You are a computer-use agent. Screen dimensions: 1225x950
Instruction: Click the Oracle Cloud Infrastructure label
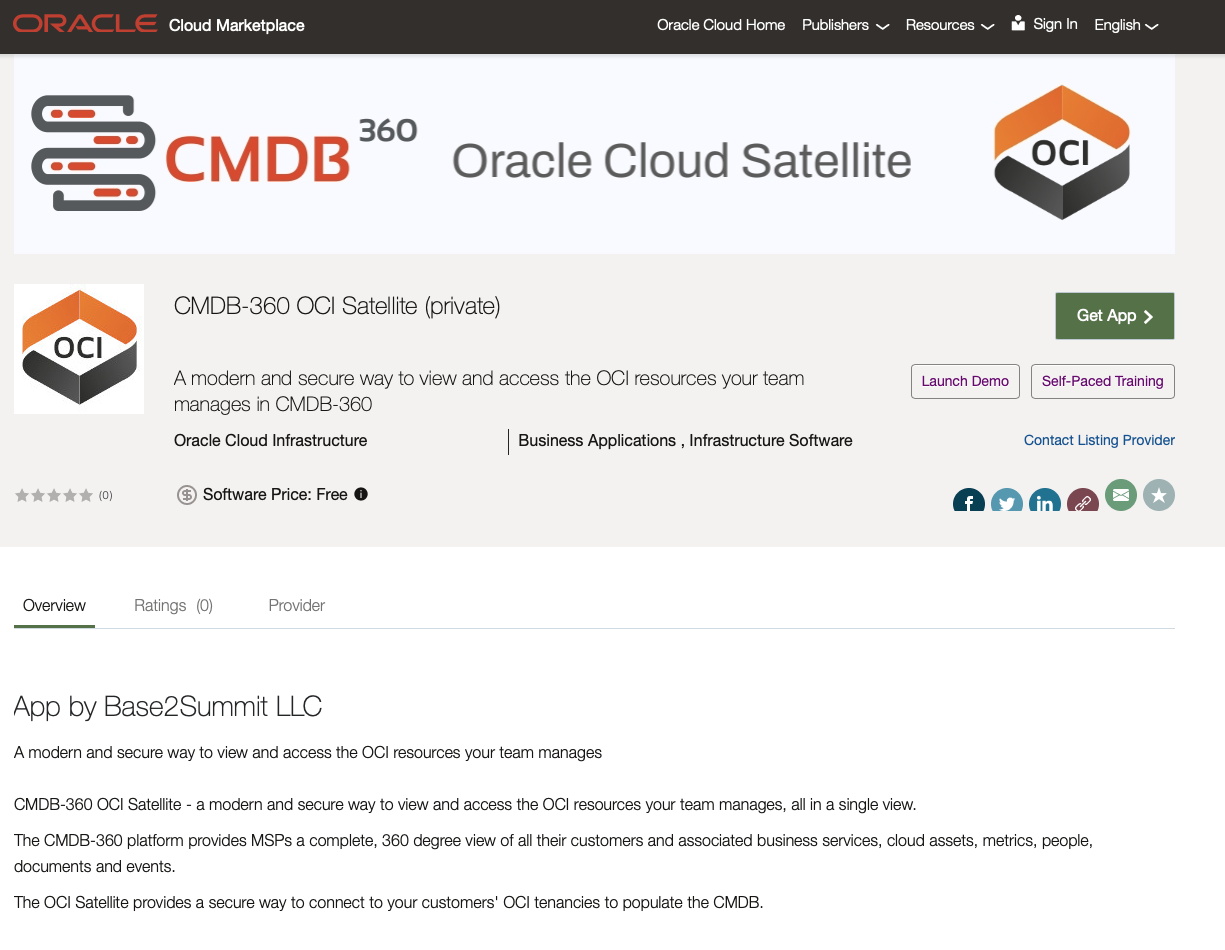click(x=270, y=440)
